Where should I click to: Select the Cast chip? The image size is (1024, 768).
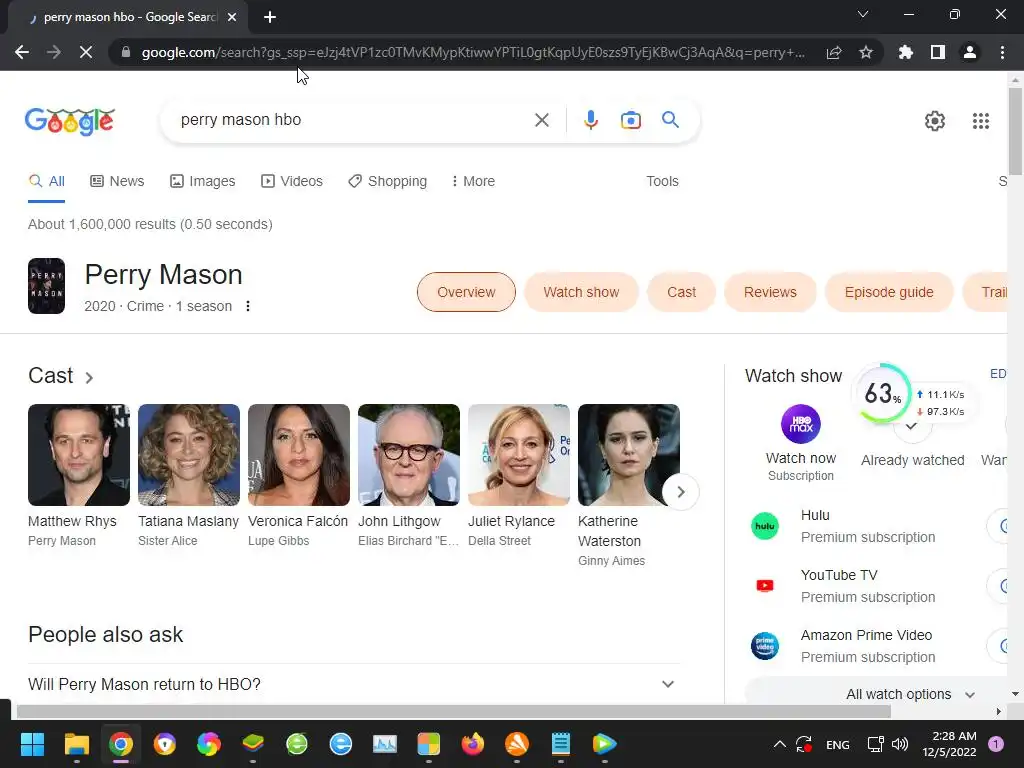[x=681, y=292]
